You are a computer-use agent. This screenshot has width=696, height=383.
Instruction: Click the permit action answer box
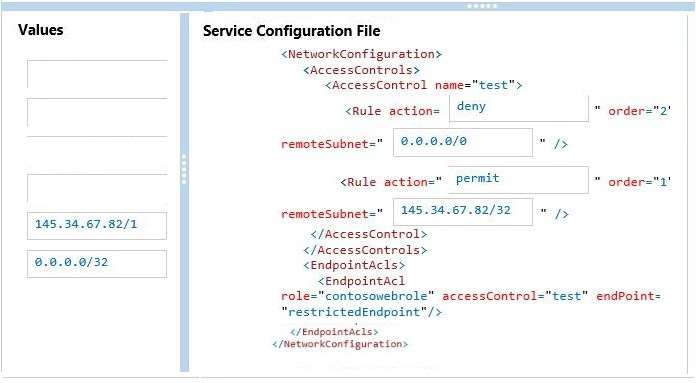click(518, 180)
